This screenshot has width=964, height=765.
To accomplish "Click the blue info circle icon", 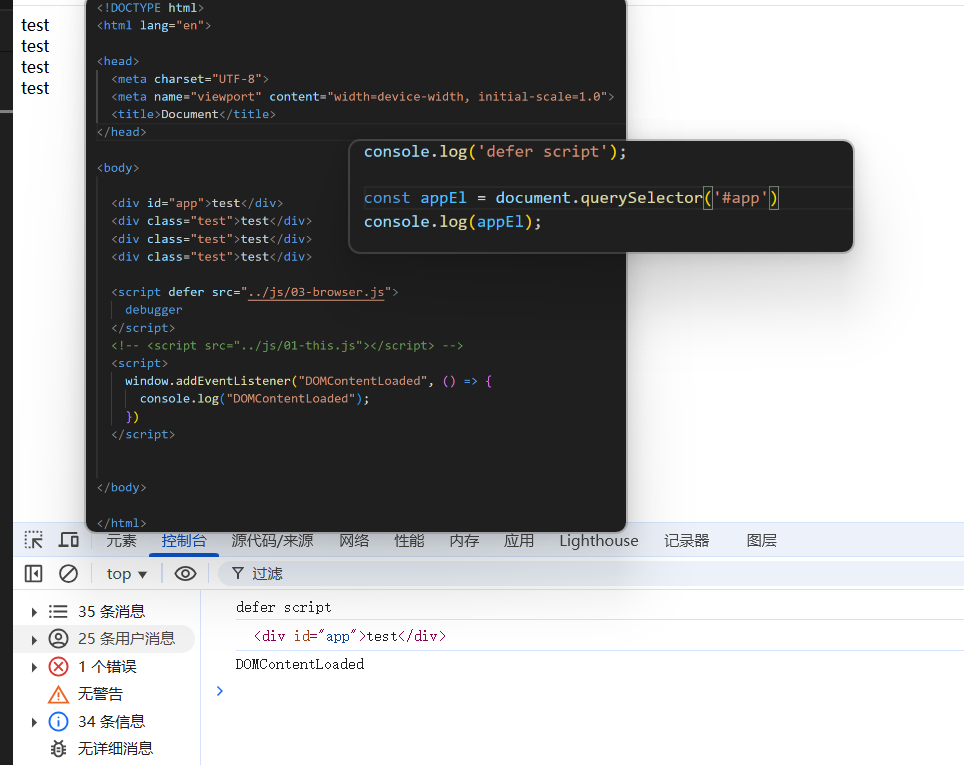I will point(58,721).
